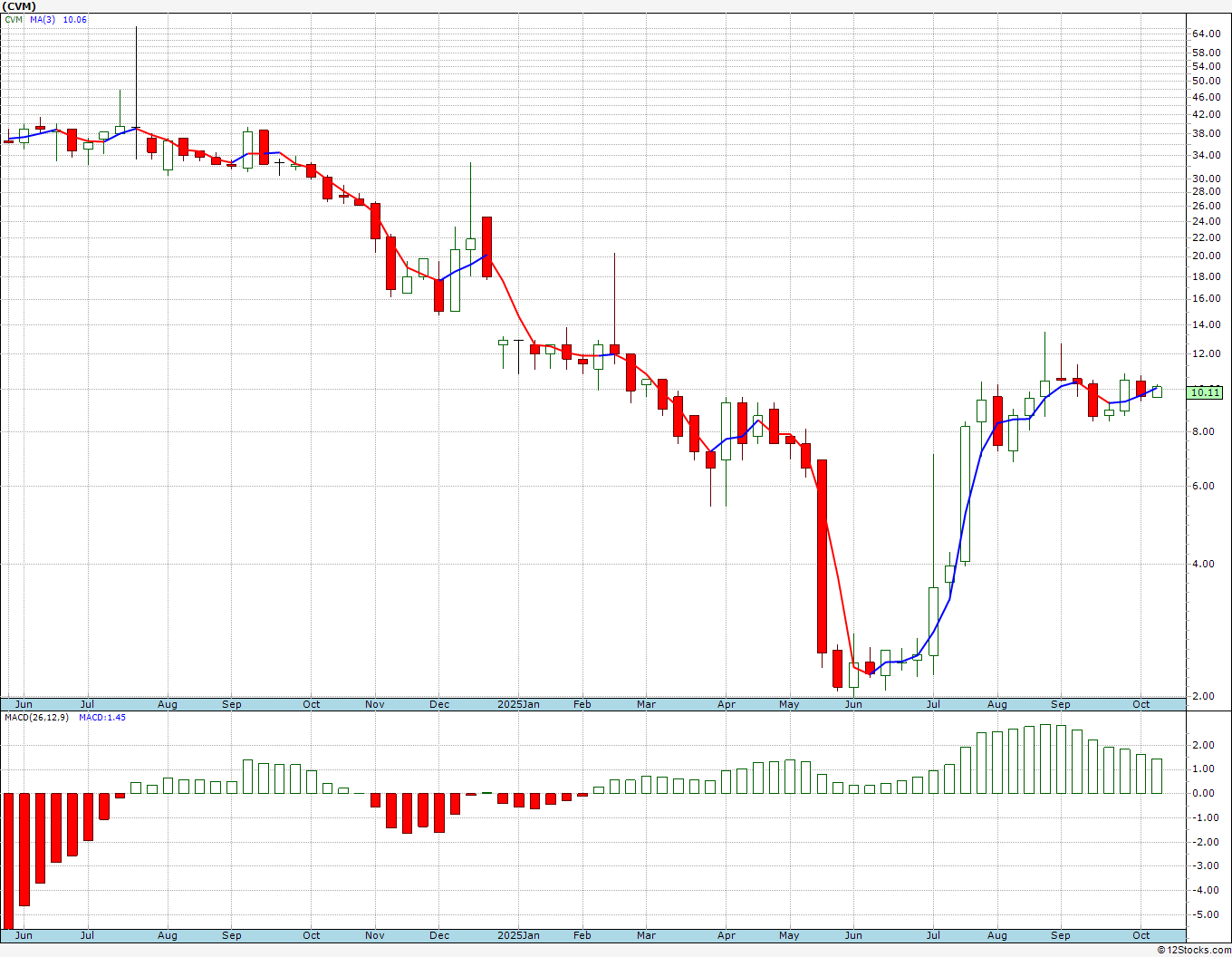This screenshot has height=957, width=1232.
Task: Select the "30.00" price axis label
Action: tap(1205, 179)
